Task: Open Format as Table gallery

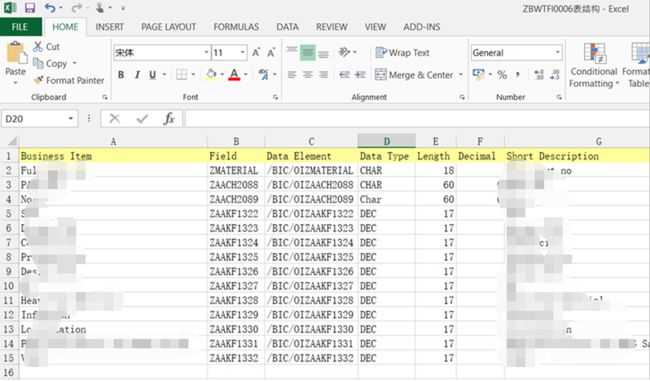Action: (x=636, y=65)
